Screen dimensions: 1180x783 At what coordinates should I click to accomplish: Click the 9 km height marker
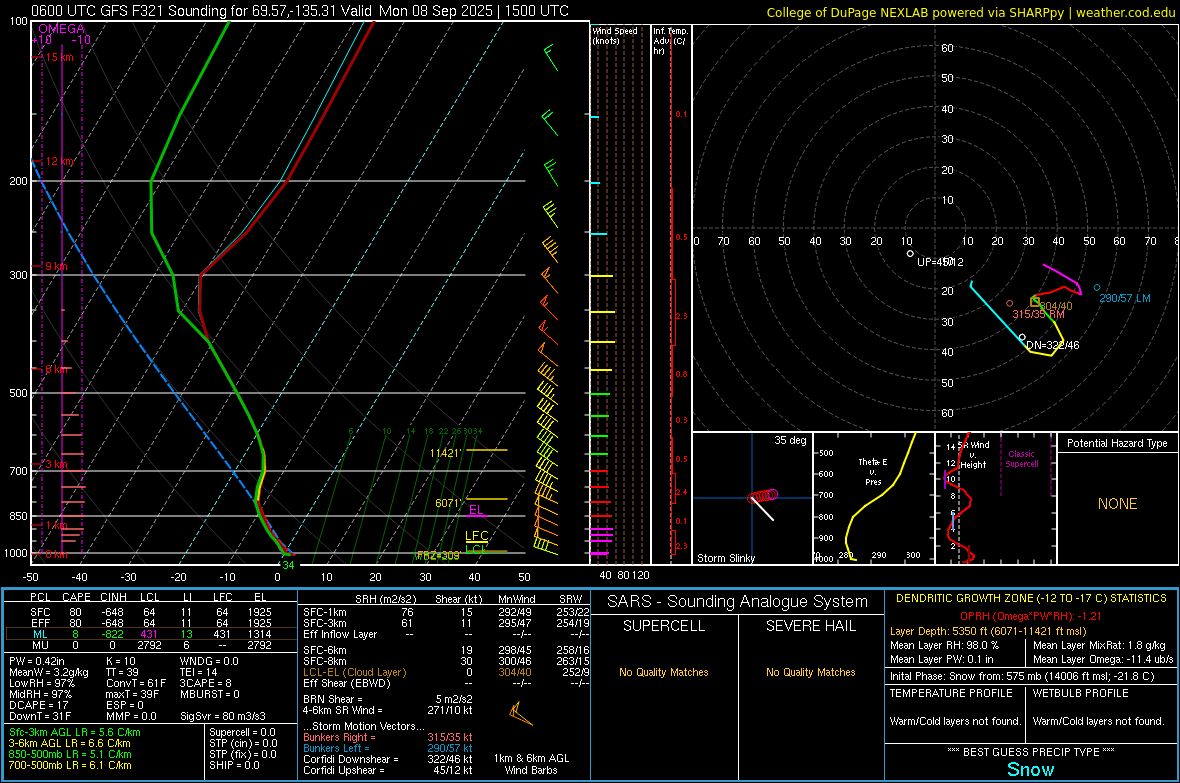coord(56,267)
